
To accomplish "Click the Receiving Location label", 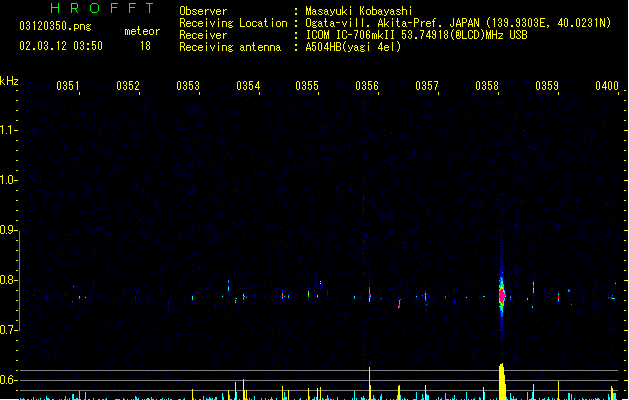I will coord(233,24).
